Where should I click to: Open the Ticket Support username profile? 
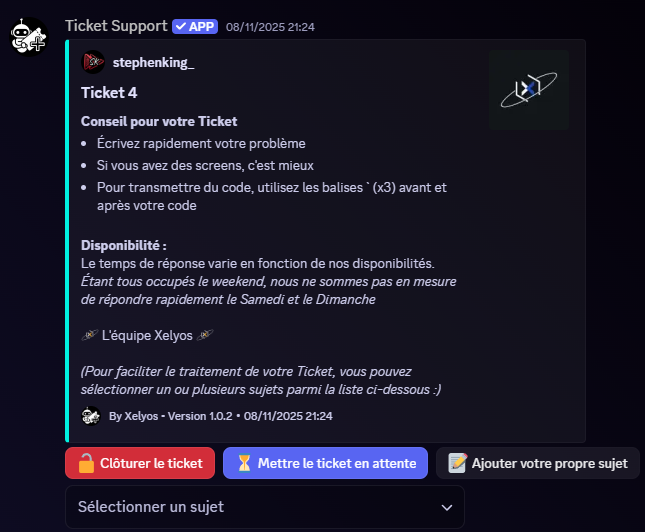tap(117, 26)
